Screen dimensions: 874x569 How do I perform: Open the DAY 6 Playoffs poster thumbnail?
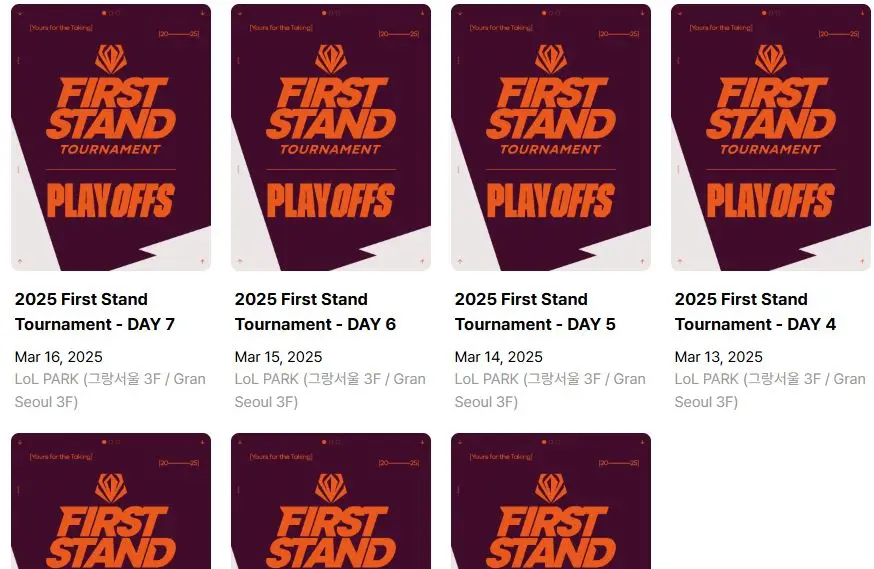point(331,138)
